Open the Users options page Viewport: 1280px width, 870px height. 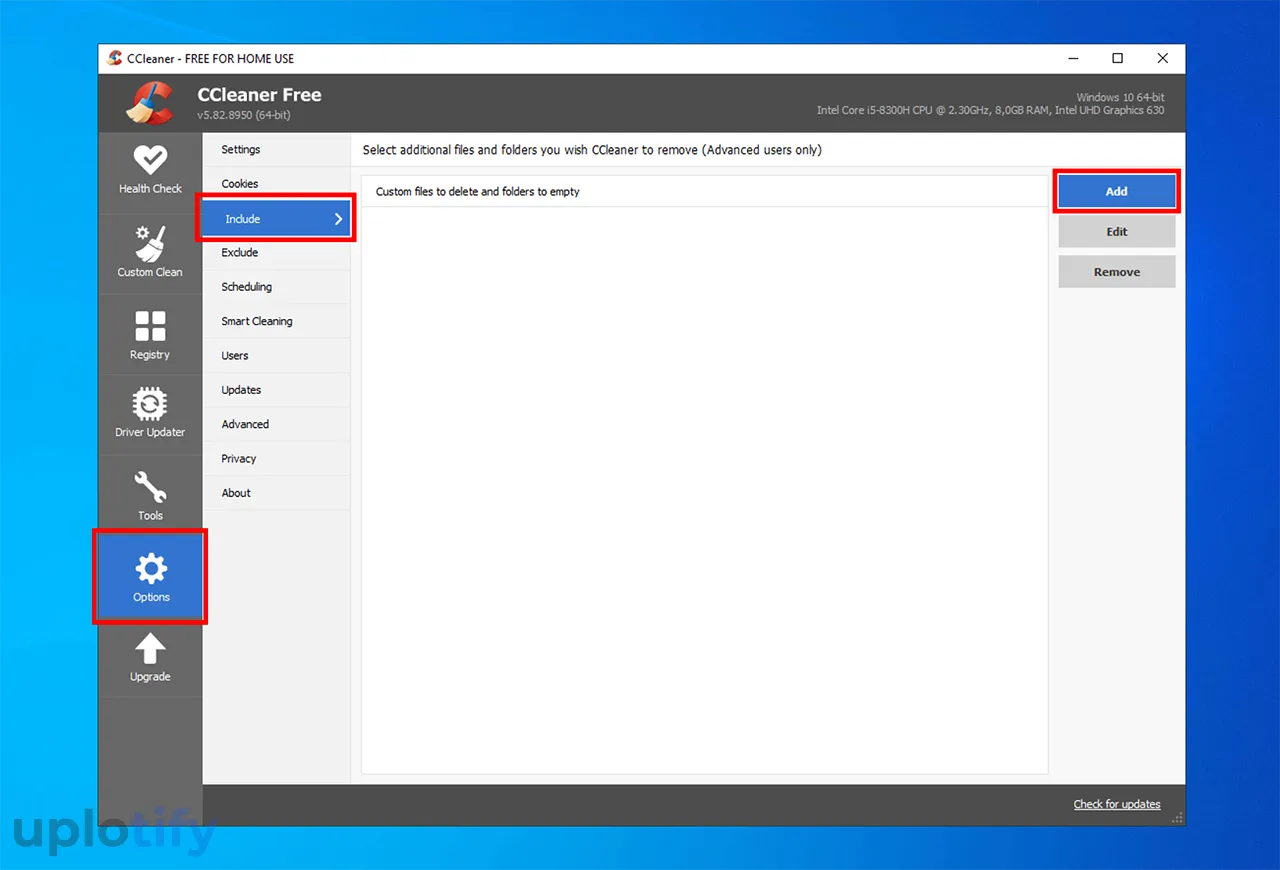click(276, 356)
